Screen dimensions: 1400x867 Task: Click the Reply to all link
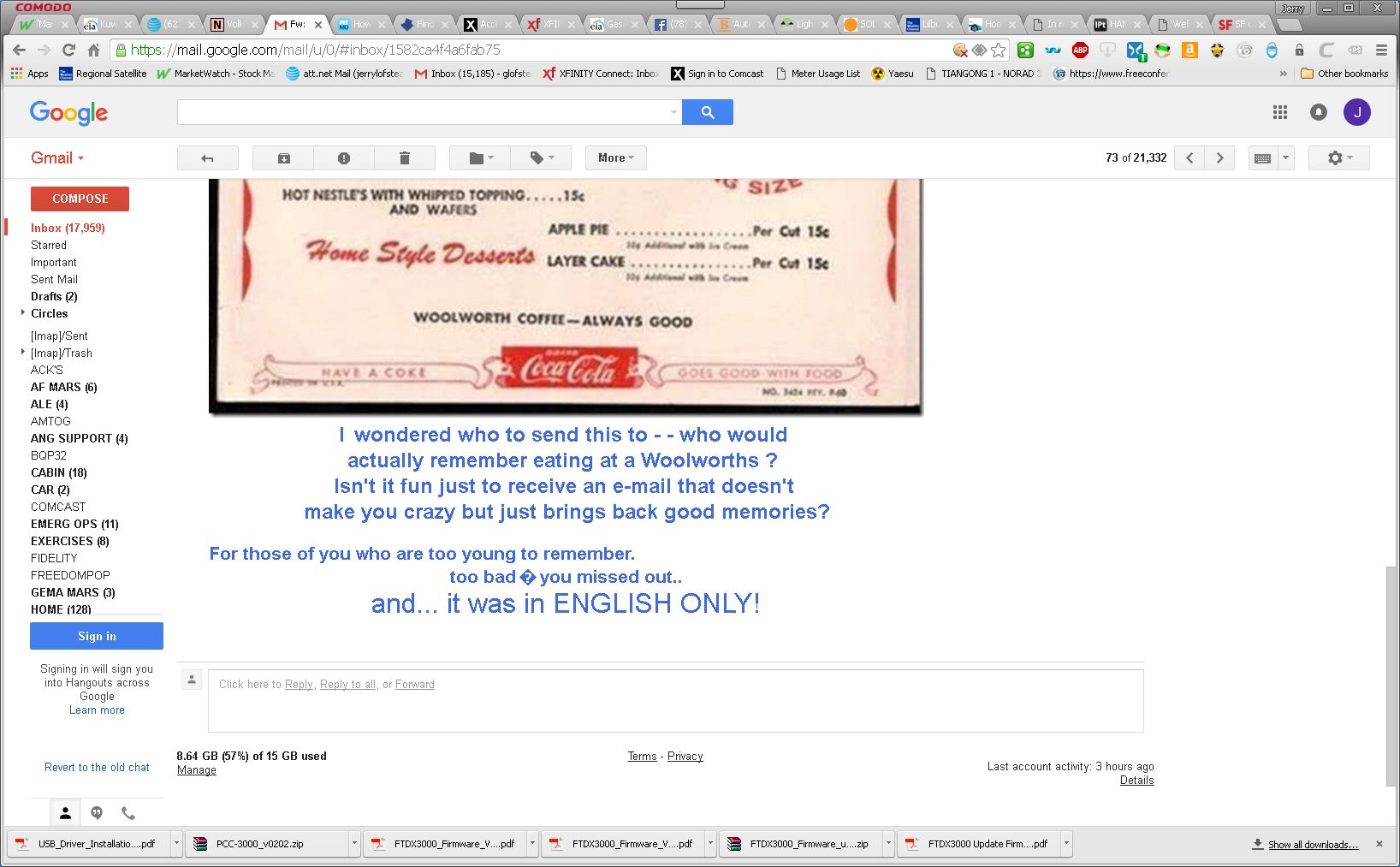click(x=347, y=685)
